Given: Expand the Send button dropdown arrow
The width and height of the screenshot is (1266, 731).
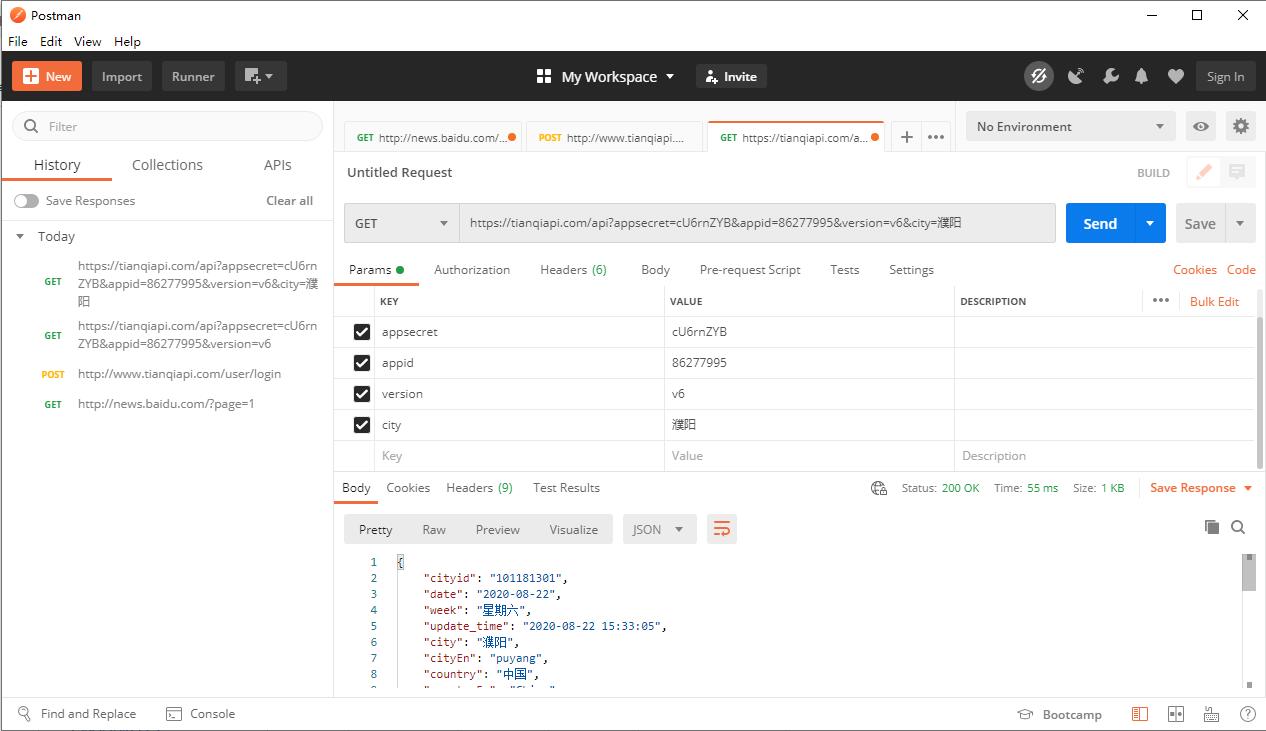Looking at the screenshot, I should tap(1150, 223).
